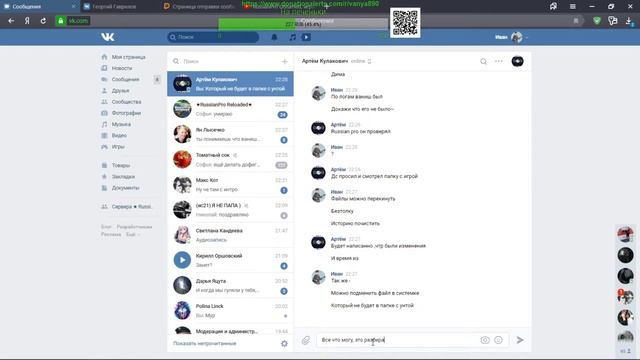Send the message with the arrow icon
This screenshot has height=360, width=640.
[x=520, y=340]
